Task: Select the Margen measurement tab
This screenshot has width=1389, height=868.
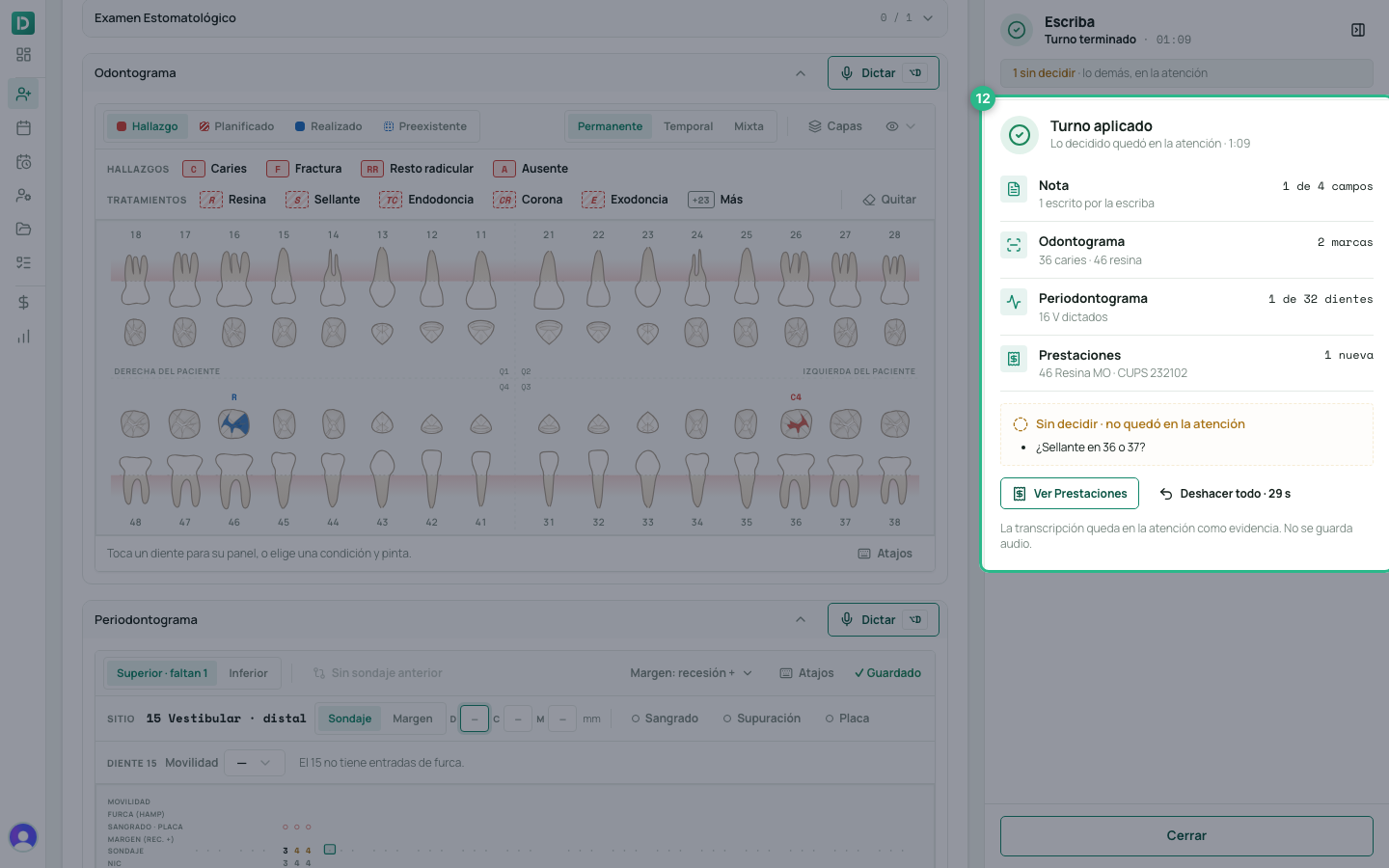Action: pos(412,719)
